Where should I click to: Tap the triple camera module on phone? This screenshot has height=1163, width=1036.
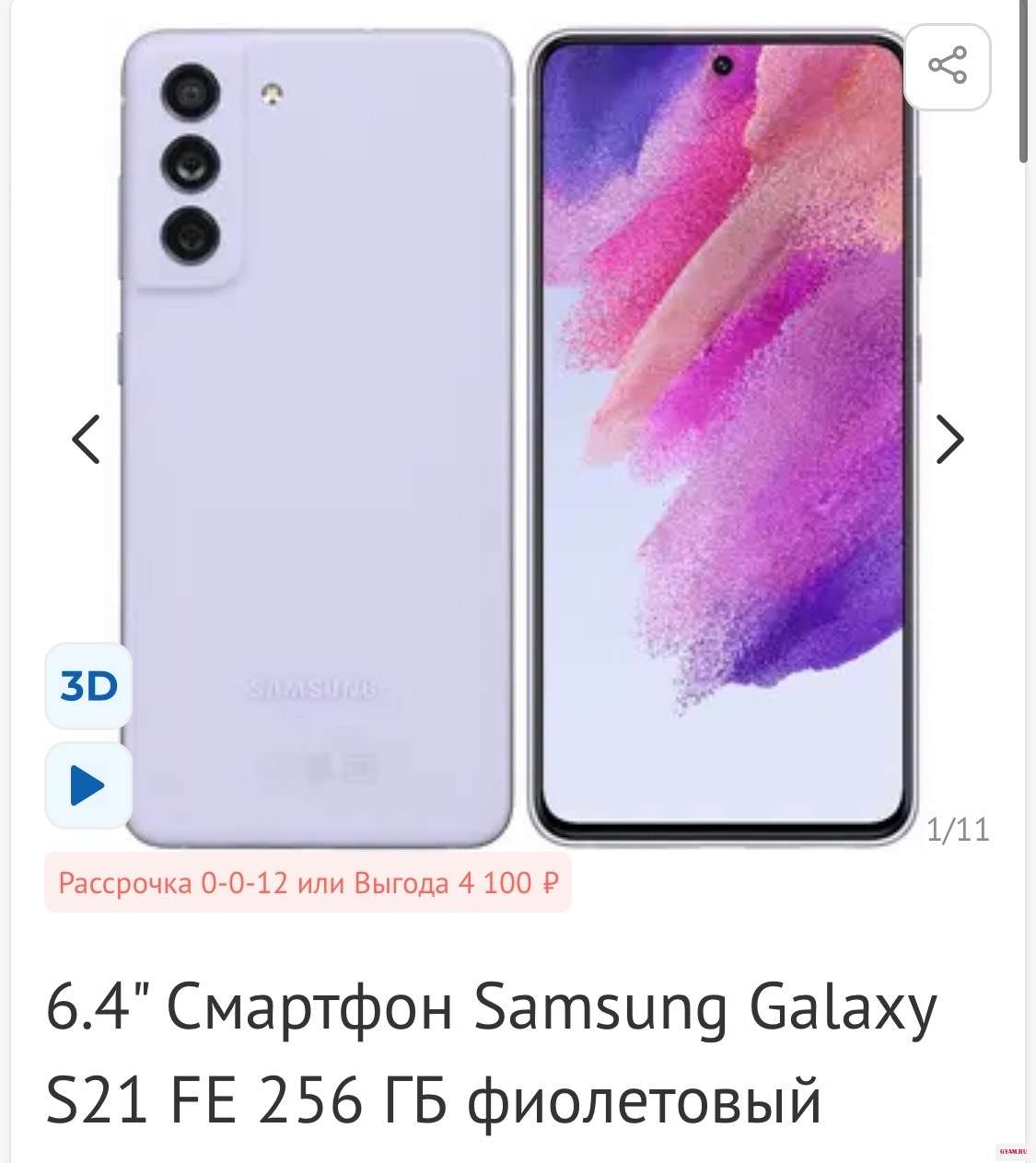(191, 163)
